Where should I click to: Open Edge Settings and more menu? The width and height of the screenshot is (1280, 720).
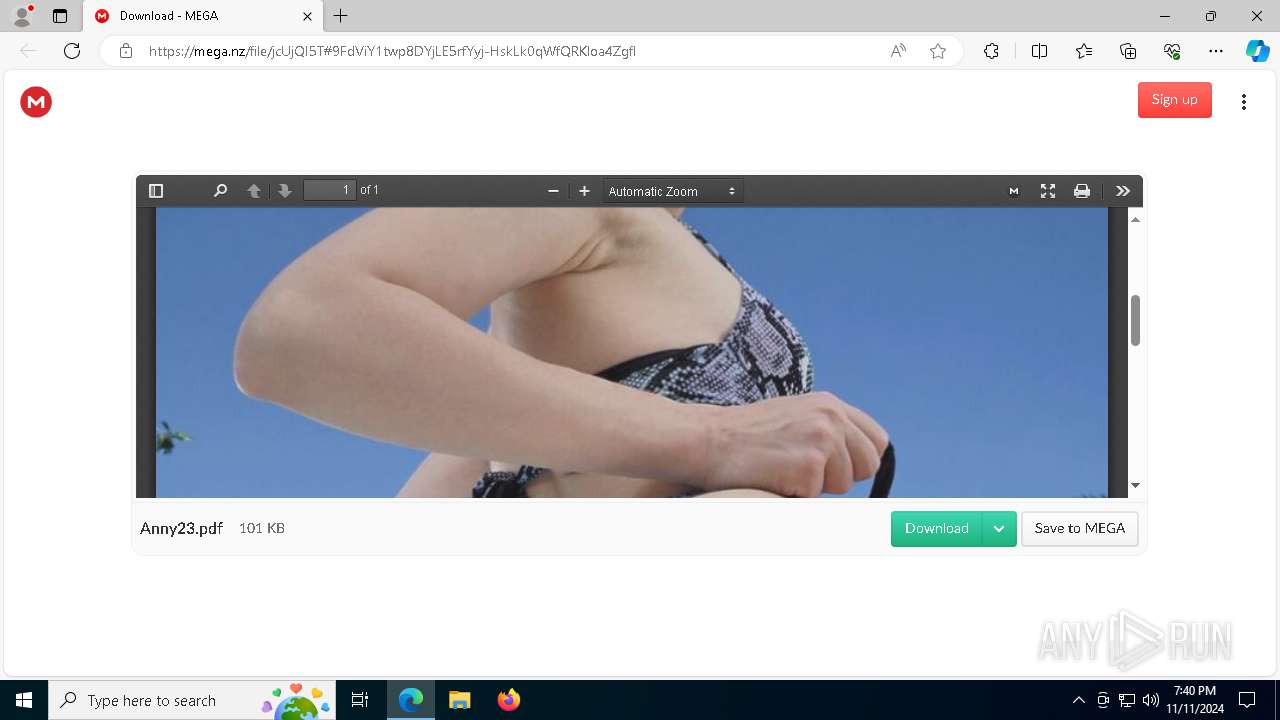tap(1216, 51)
